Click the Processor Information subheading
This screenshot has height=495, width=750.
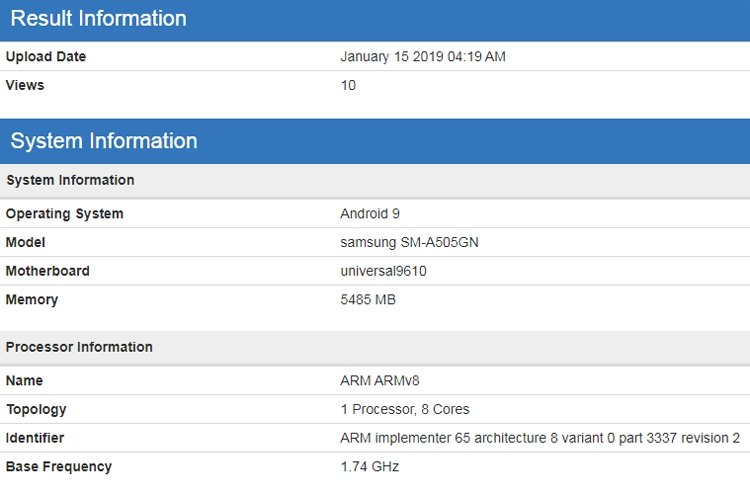79,347
